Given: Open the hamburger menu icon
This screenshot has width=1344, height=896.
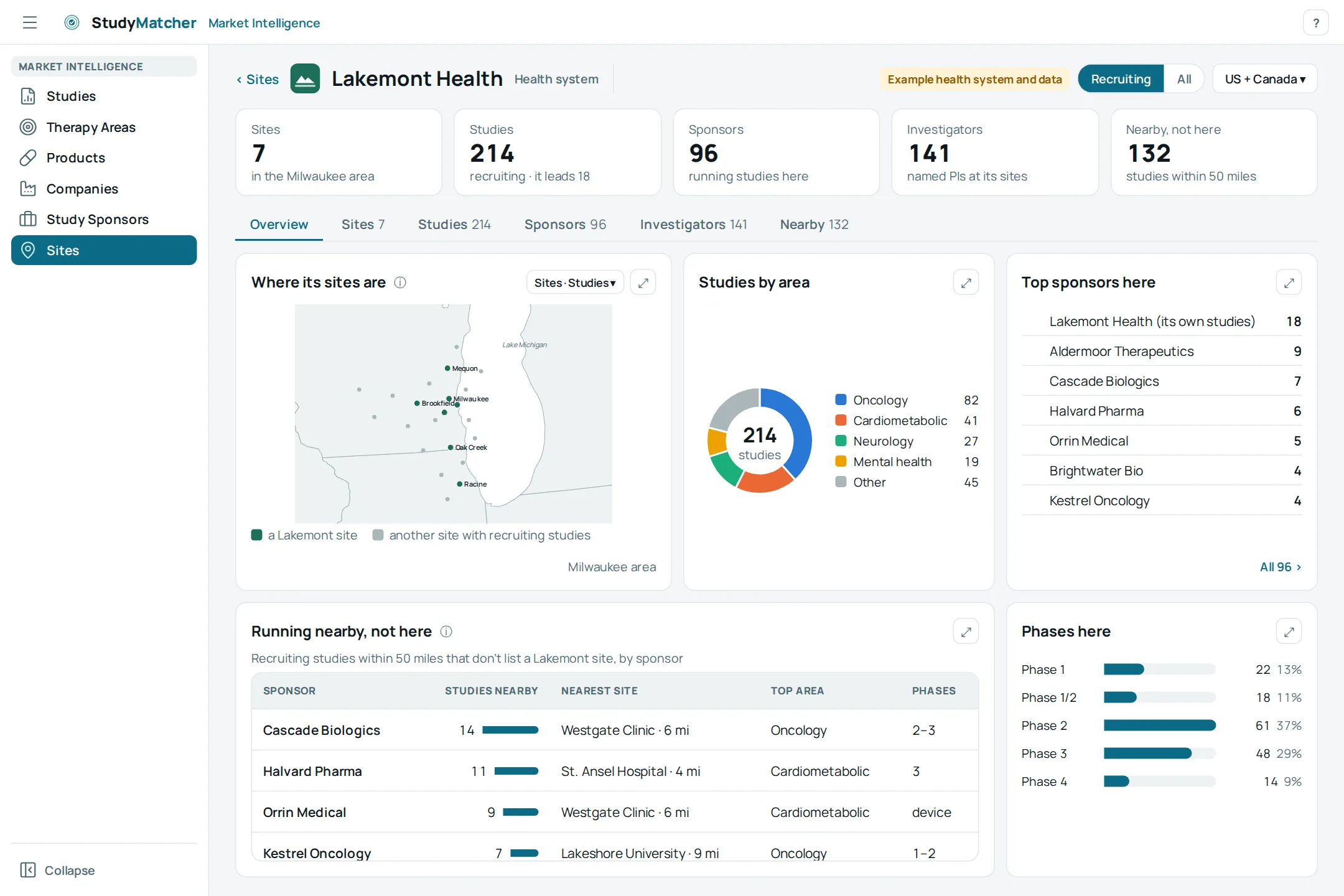Looking at the screenshot, I should pyautogui.click(x=30, y=23).
